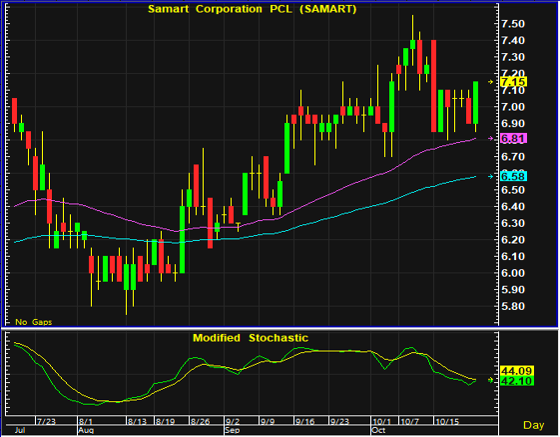This screenshot has height=437, width=560.
Task: Click the yellow arrow beside 7.15
Action: point(491,82)
